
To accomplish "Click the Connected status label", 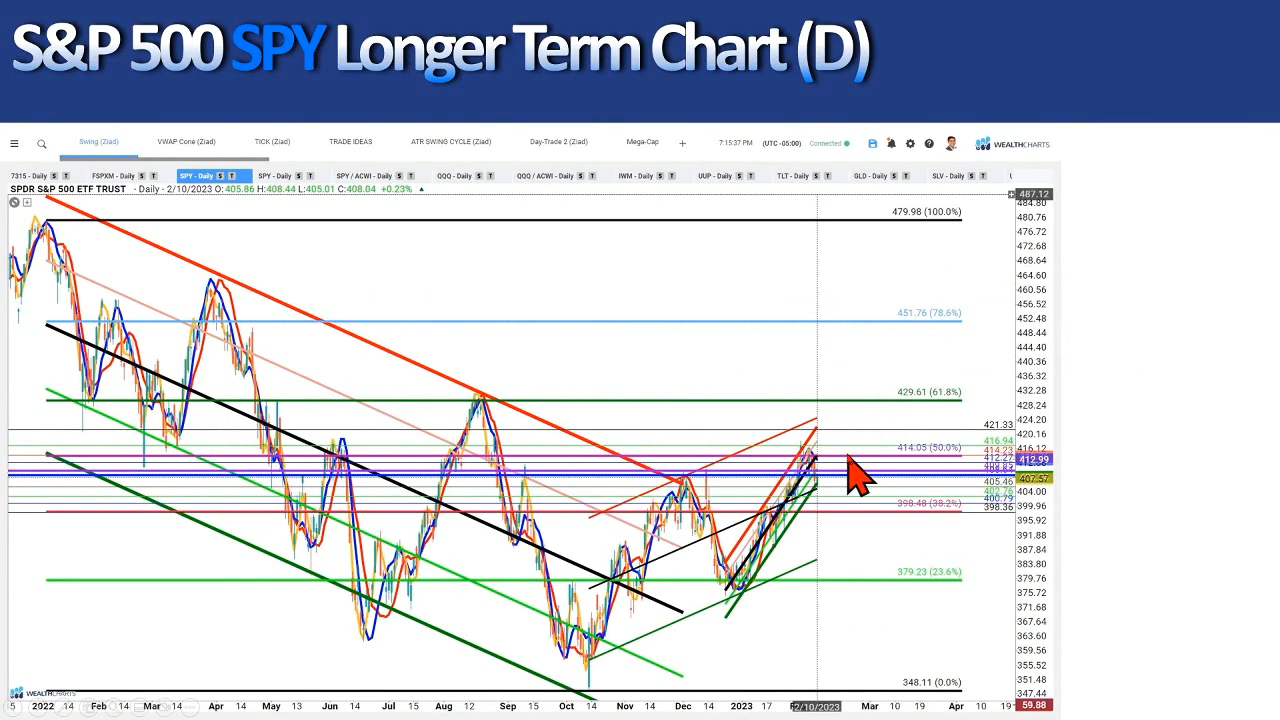I will click(x=825, y=143).
